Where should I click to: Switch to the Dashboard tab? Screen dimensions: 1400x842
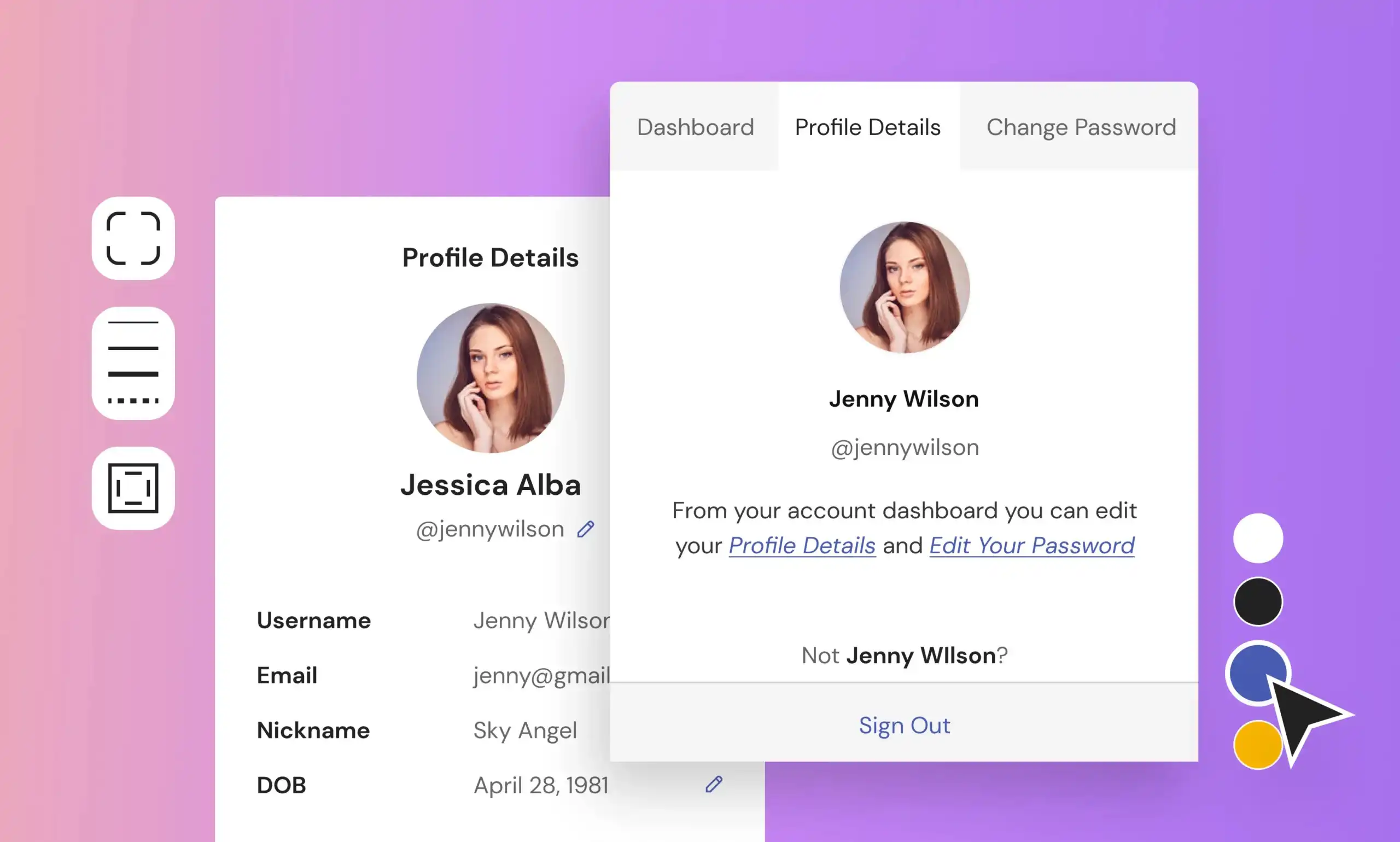click(695, 127)
